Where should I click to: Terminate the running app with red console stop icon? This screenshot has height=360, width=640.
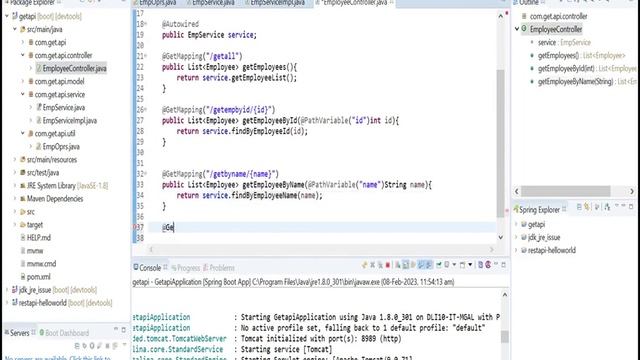coord(388,265)
